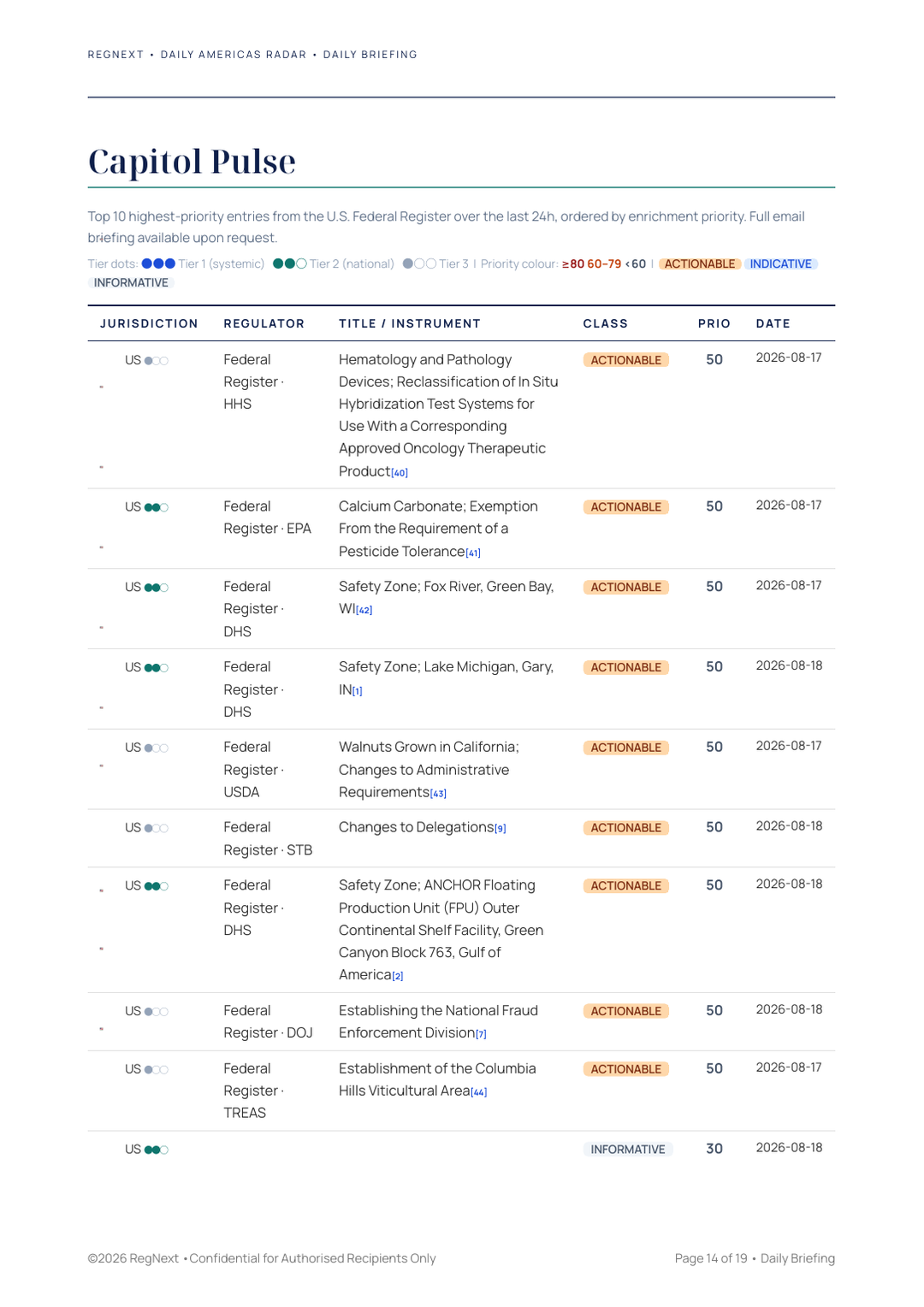Image resolution: width=924 pixels, height=1307 pixels.
Task: Open footnote link [44] for Columbia Hills entry
Action: (479, 1092)
